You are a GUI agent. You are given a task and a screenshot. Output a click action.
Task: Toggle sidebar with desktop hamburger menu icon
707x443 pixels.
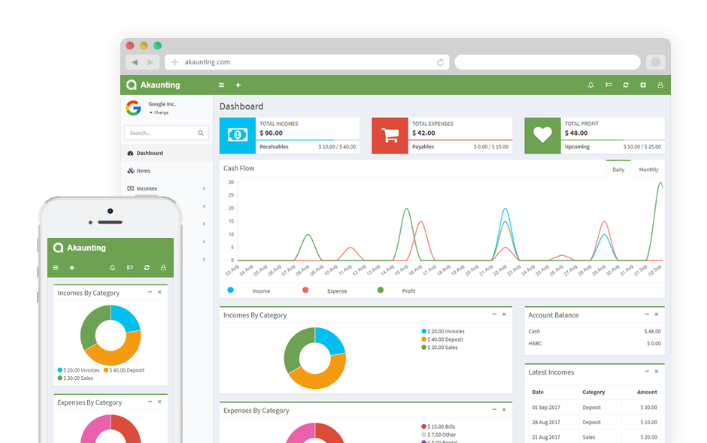click(221, 85)
